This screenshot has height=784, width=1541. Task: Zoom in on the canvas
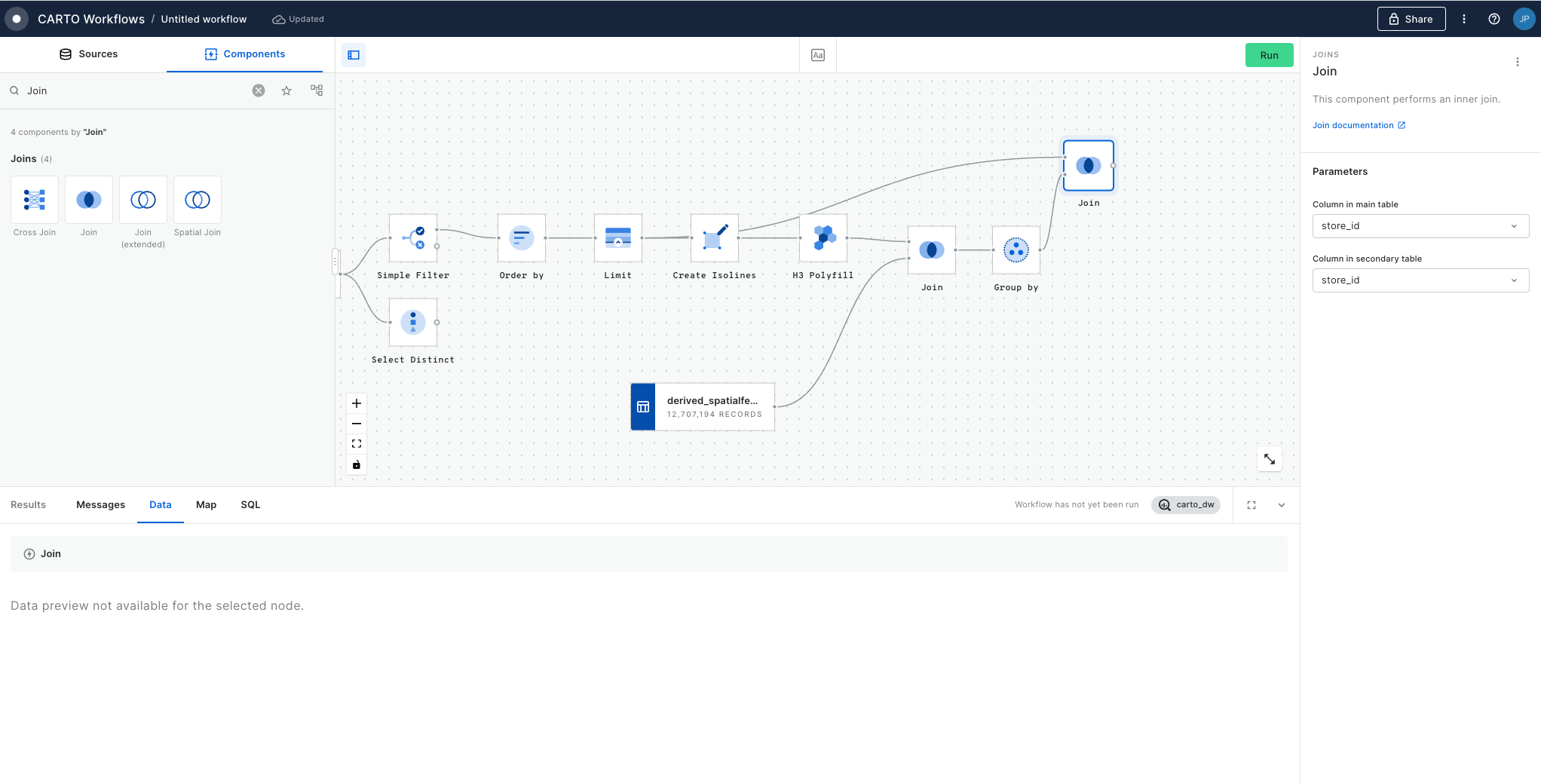(357, 403)
